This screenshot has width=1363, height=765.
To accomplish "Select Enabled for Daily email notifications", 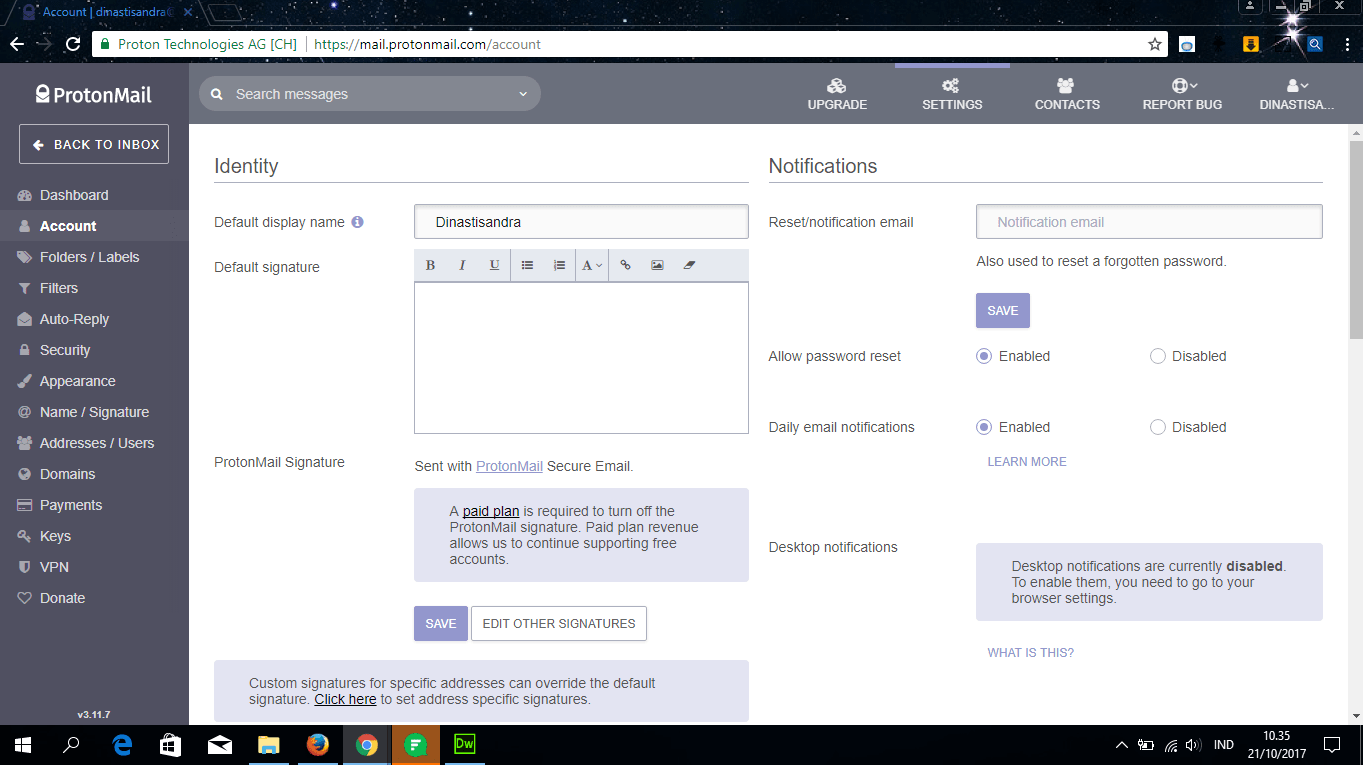I will click(x=984, y=427).
